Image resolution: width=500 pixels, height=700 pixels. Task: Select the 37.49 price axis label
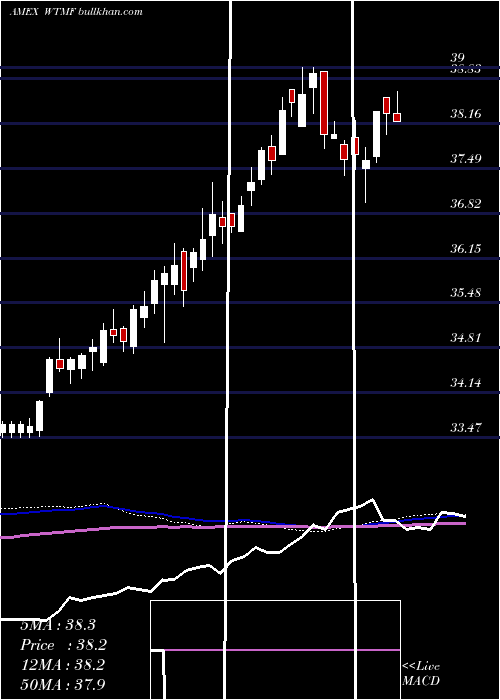click(466, 158)
